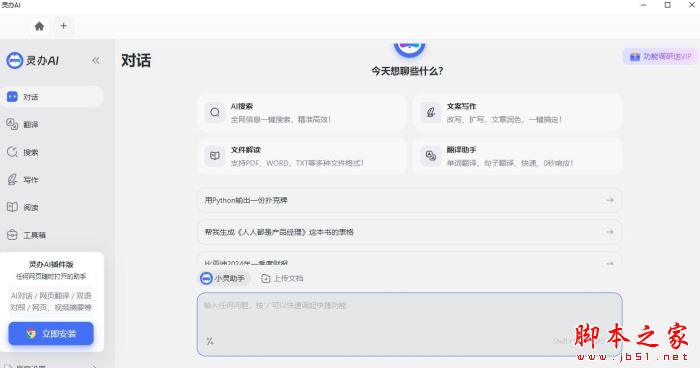Open 写作 in the sidebar

(x=52, y=180)
